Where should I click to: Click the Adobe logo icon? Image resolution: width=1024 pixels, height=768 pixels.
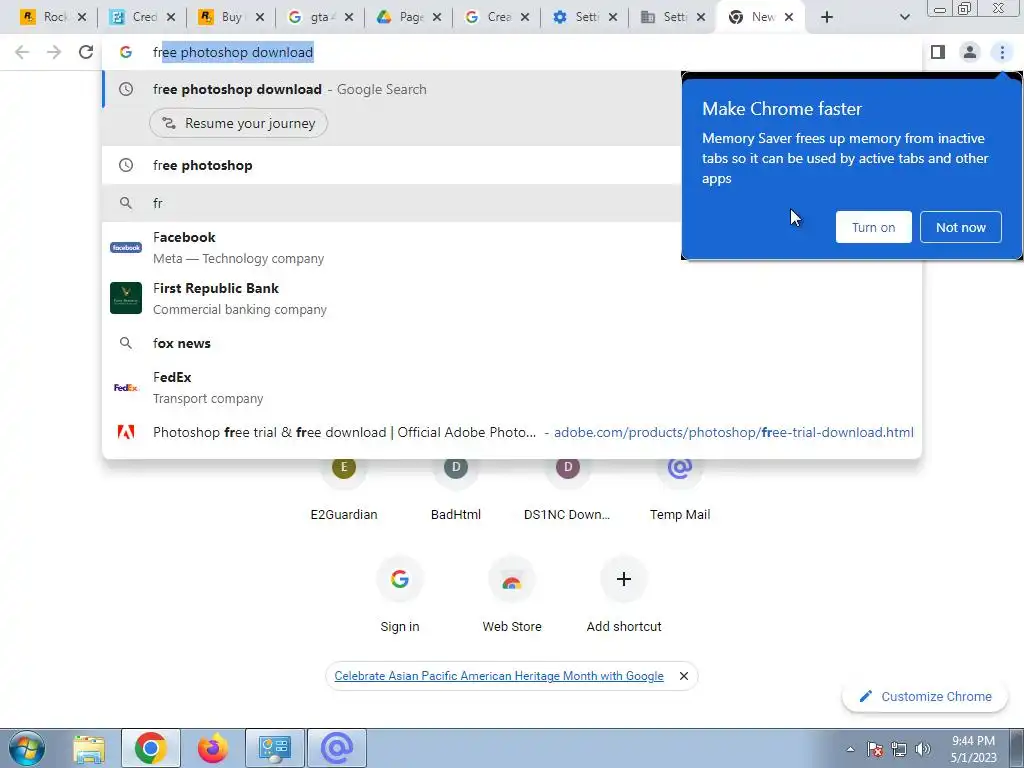pos(126,432)
